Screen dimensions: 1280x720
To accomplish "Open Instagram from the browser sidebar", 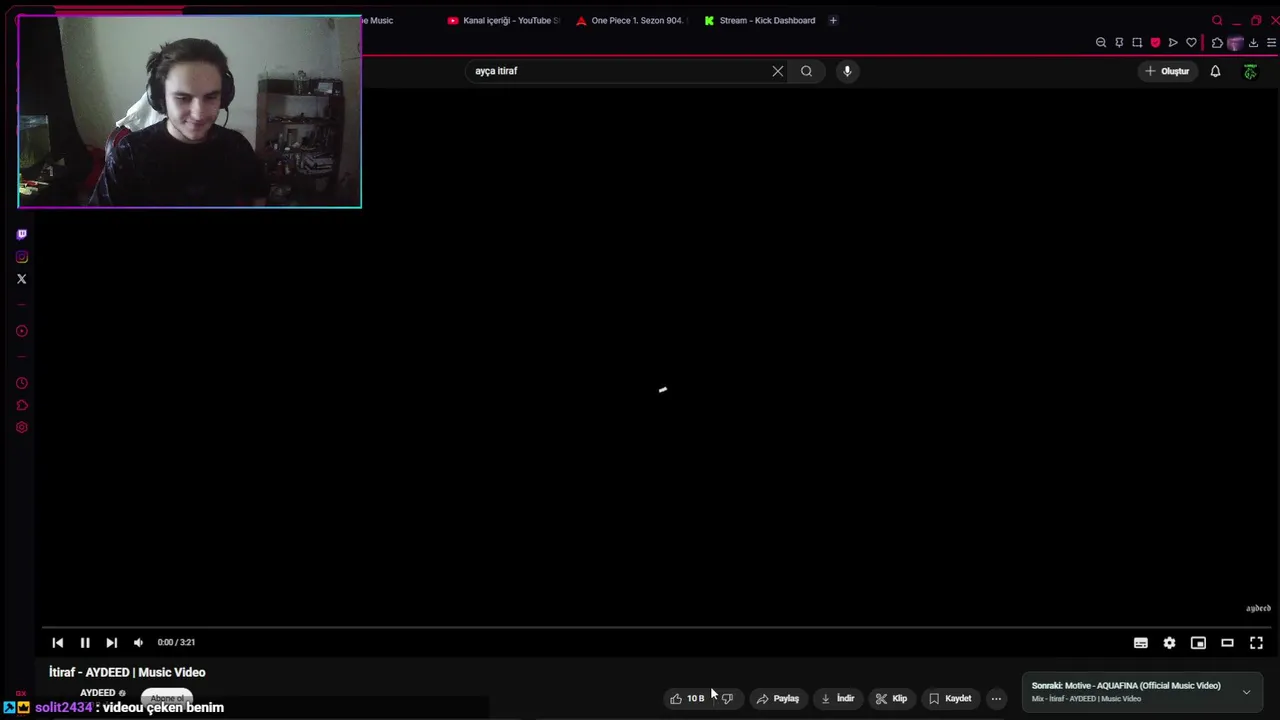I will 22,257.
